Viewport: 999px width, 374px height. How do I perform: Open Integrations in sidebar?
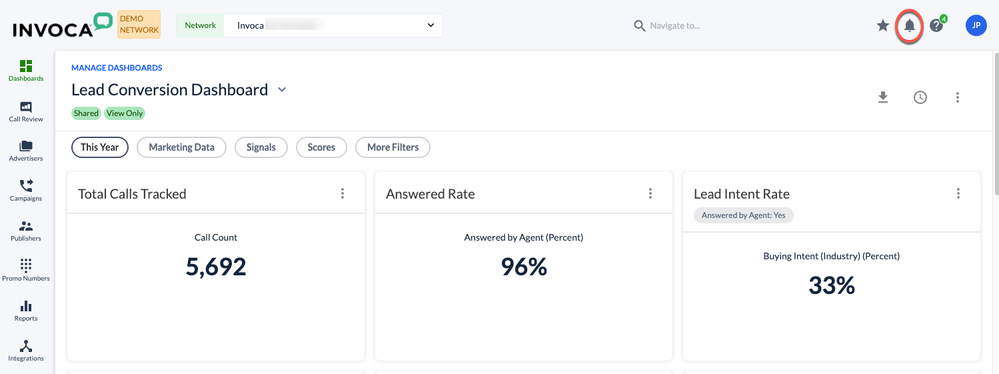pyautogui.click(x=26, y=350)
